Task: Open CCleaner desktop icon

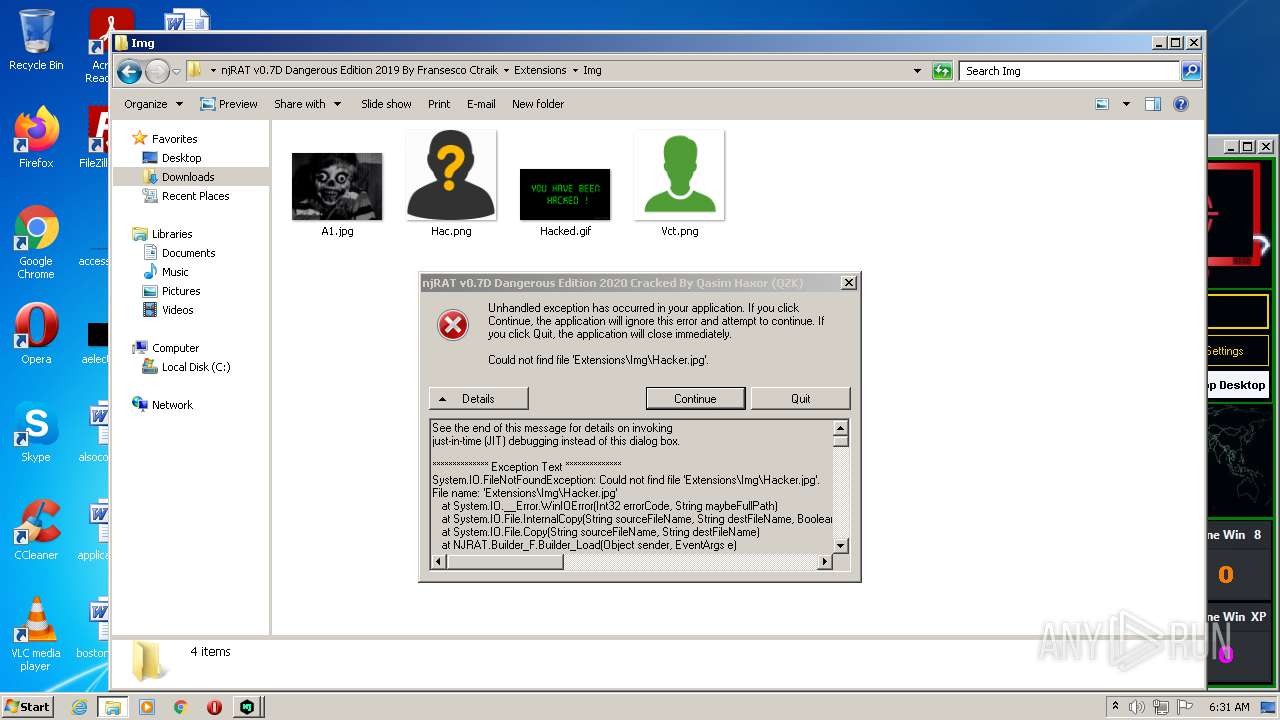Action: [36, 530]
